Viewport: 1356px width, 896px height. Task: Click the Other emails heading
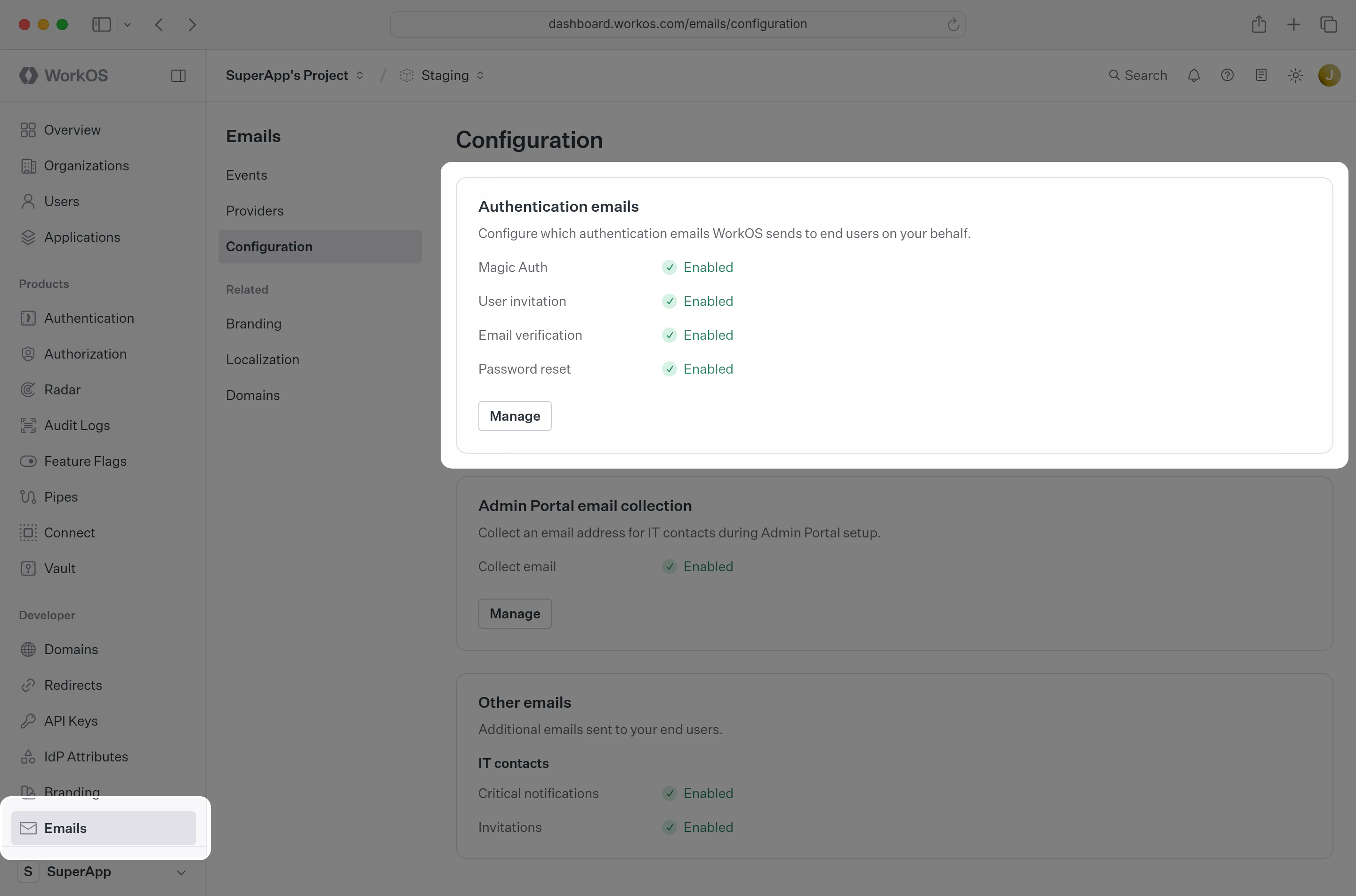524,702
